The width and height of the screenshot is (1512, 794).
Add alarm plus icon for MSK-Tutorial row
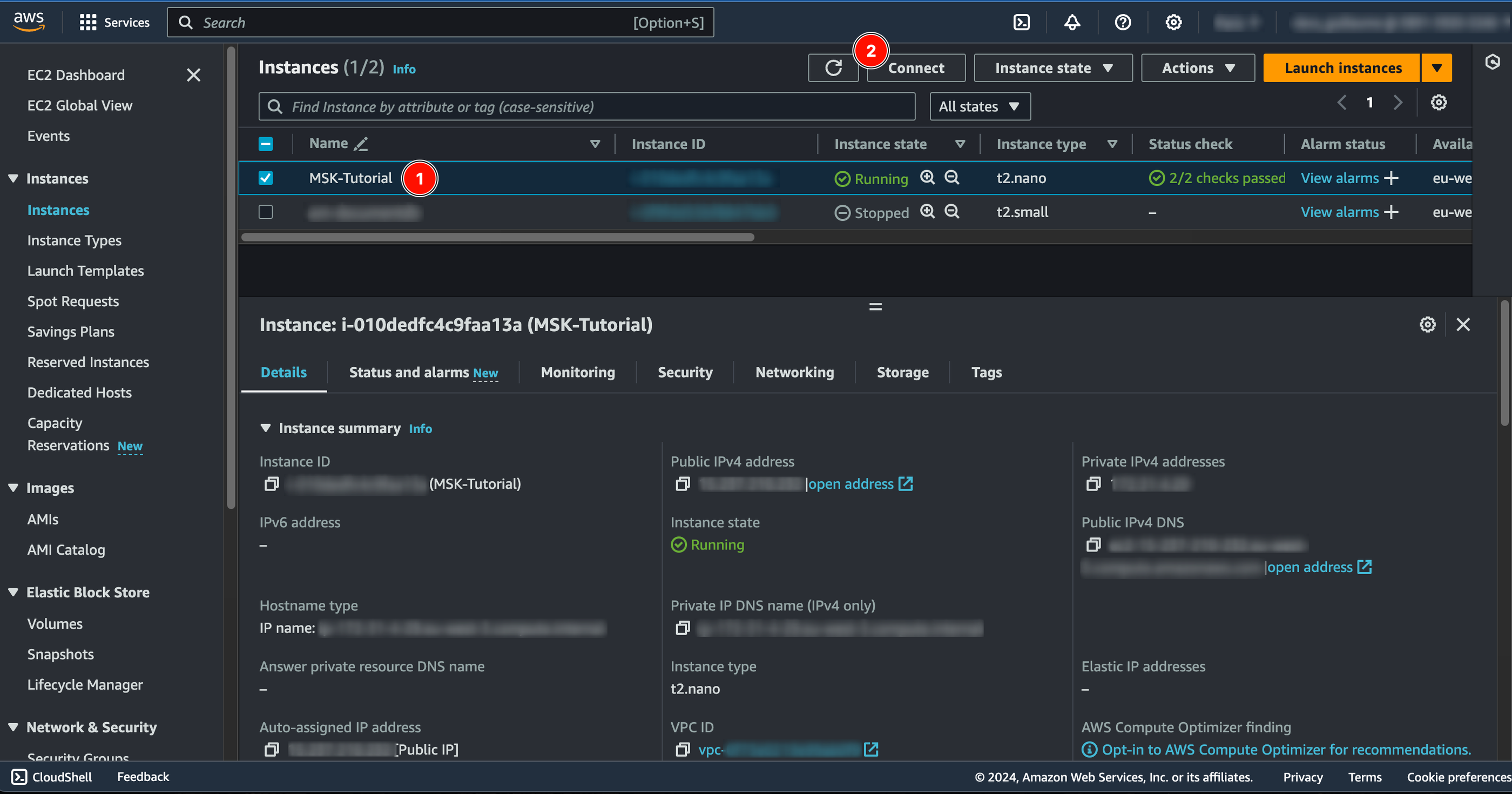[1391, 178]
